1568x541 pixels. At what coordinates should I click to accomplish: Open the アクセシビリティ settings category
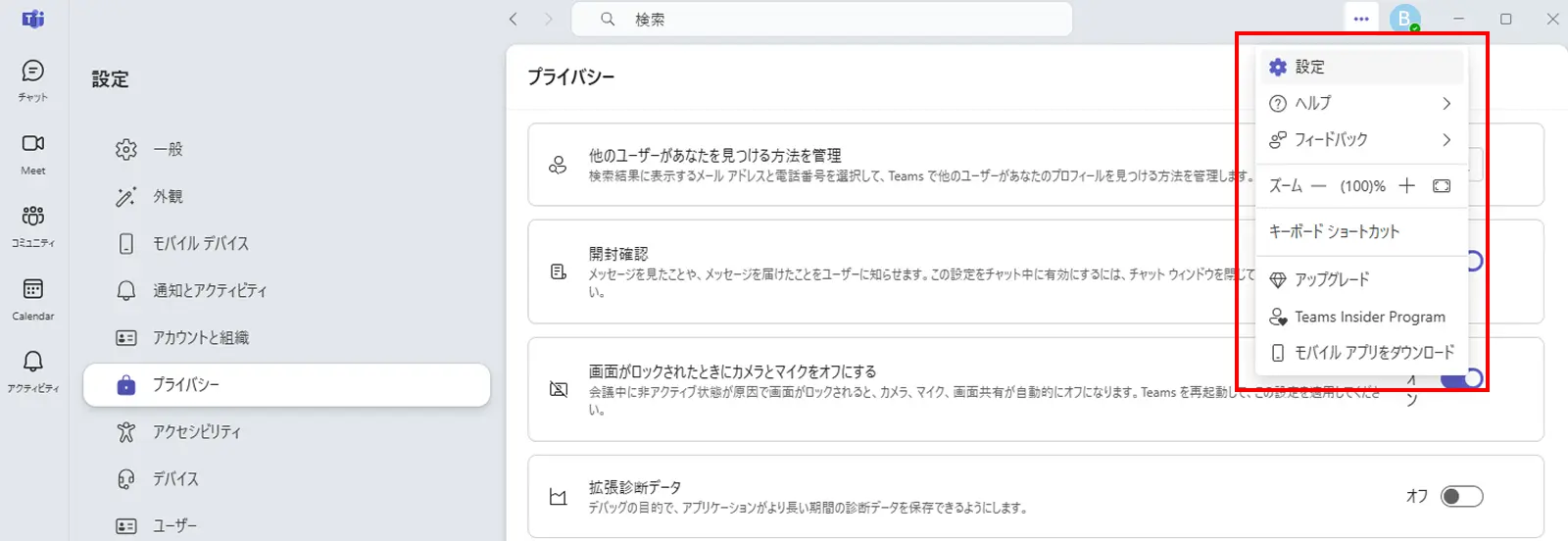196,432
